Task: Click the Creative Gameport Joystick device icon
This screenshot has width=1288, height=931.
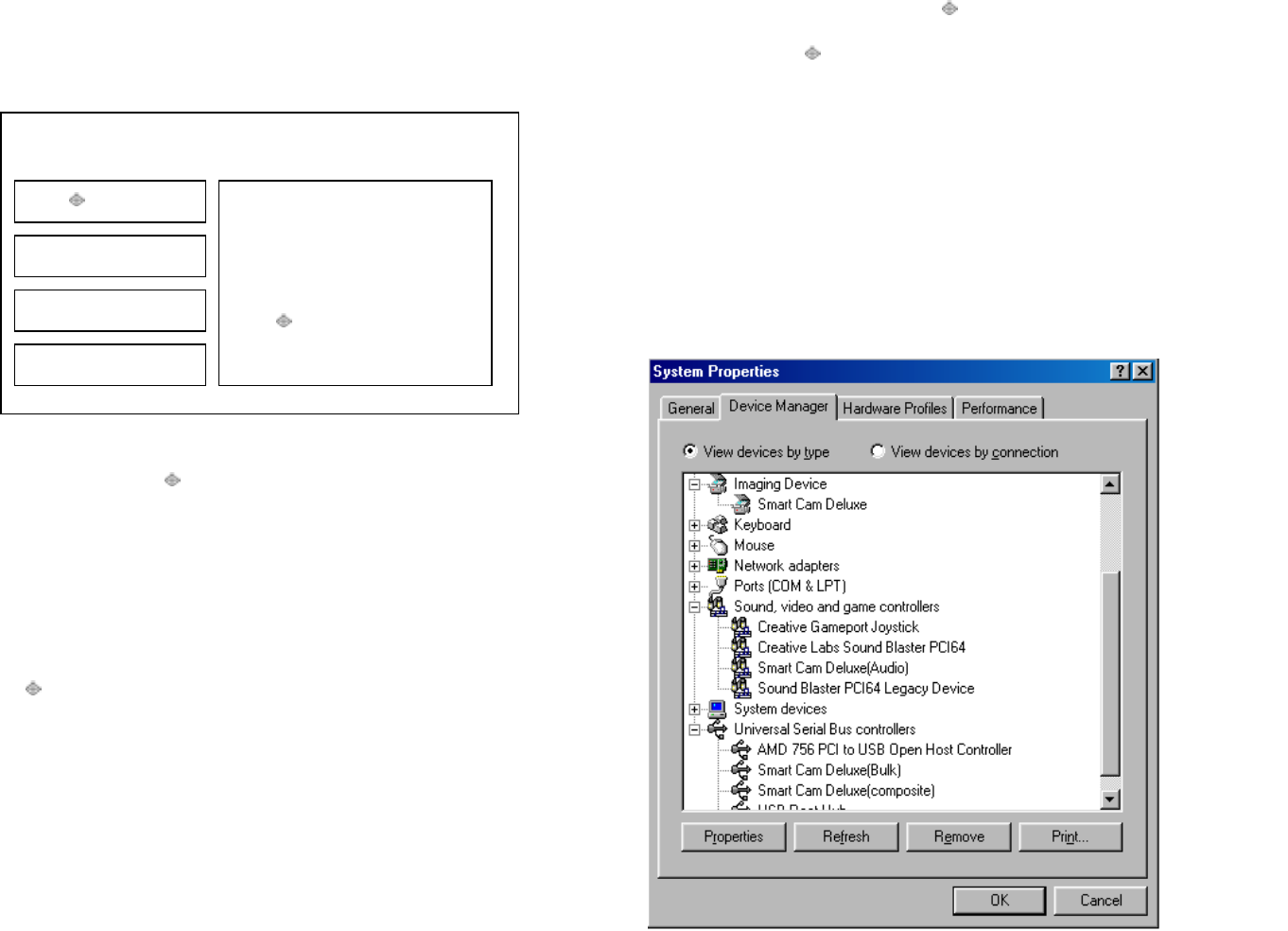Action: 741,627
